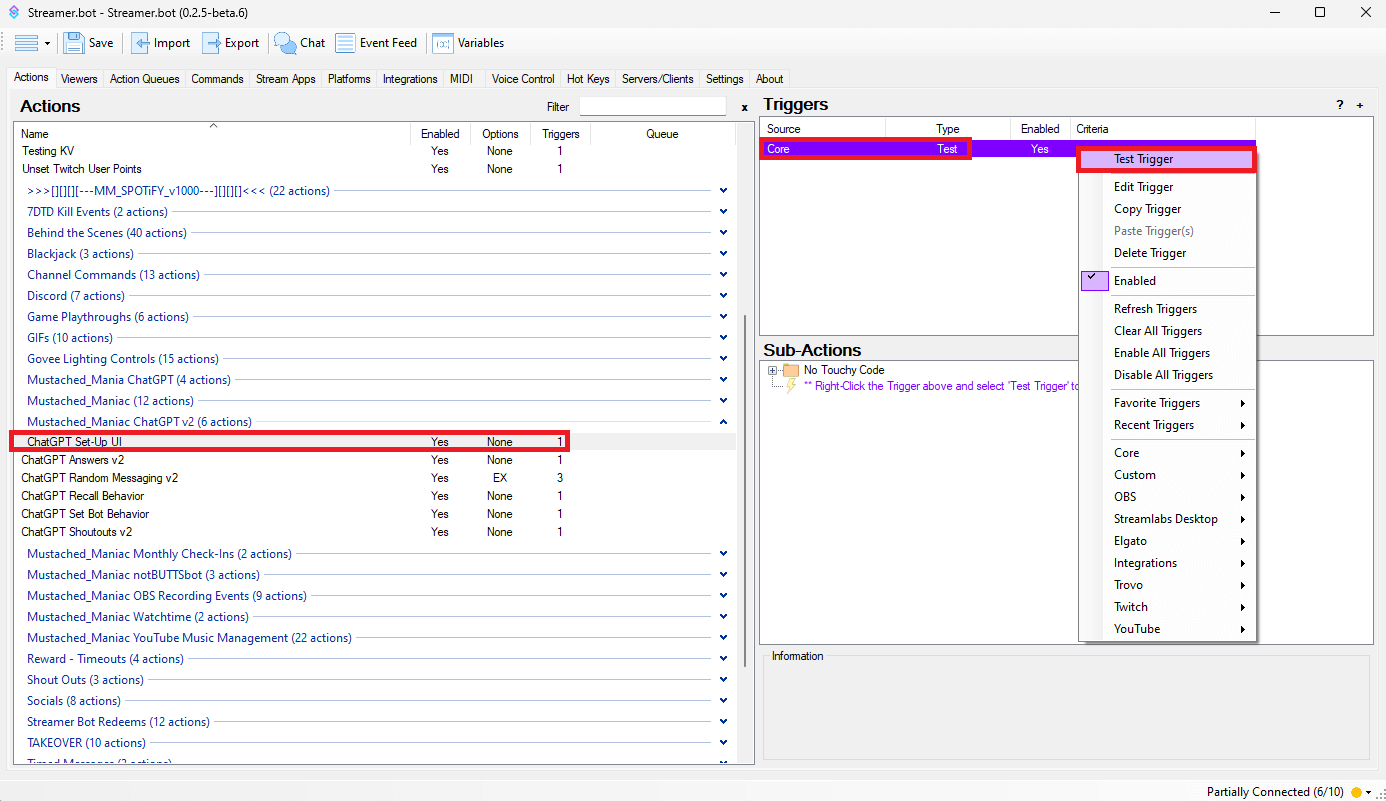This screenshot has width=1386, height=801.
Task: Switch to the Voice Control tab
Action: coord(522,79)
